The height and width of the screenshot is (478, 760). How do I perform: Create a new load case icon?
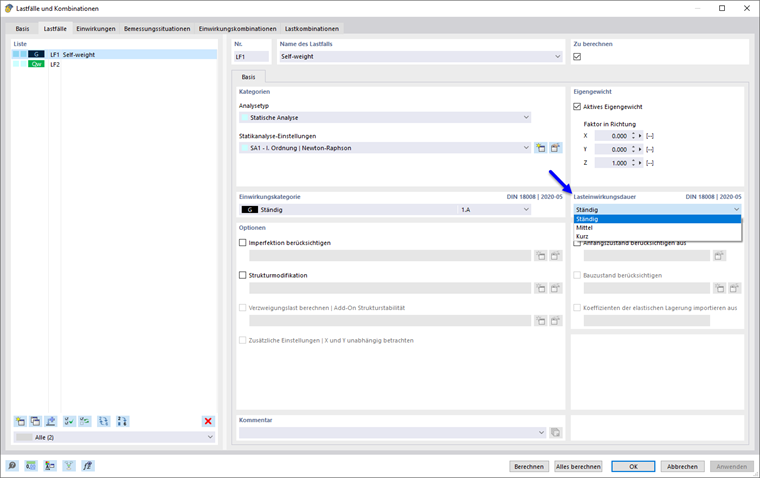[x=20, y=421]
